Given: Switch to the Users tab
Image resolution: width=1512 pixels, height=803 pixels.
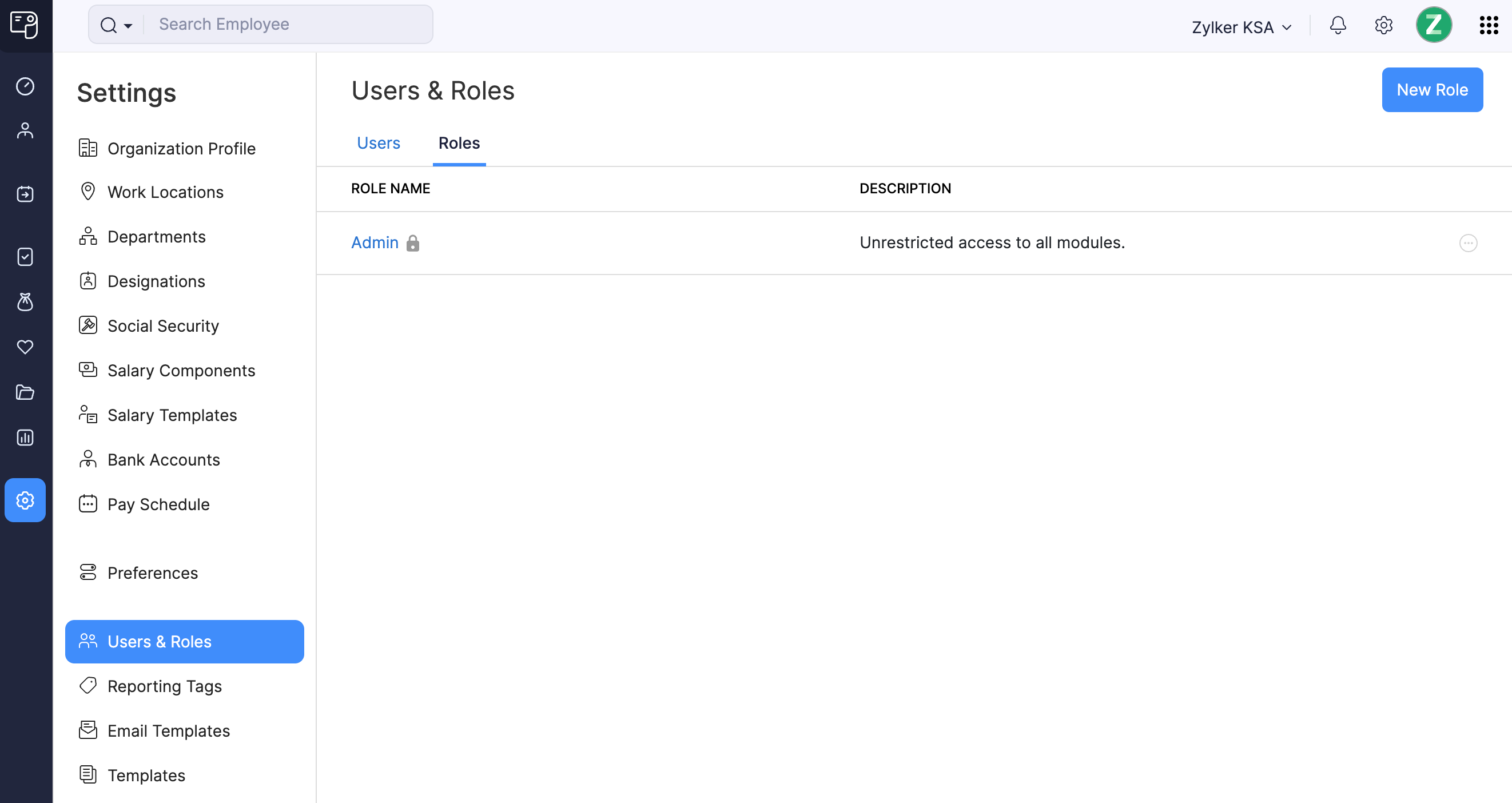Looking at the screenshot, I should (x=378, y=142).
